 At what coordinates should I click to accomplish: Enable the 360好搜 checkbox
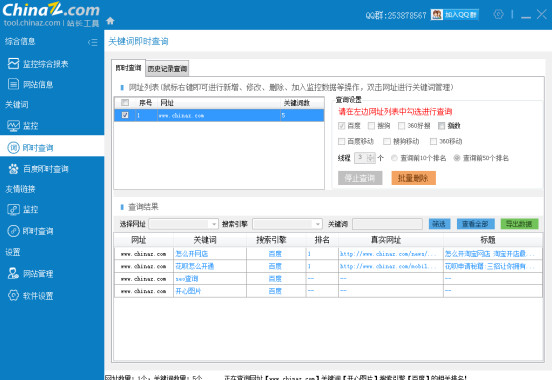click(401, 126)
